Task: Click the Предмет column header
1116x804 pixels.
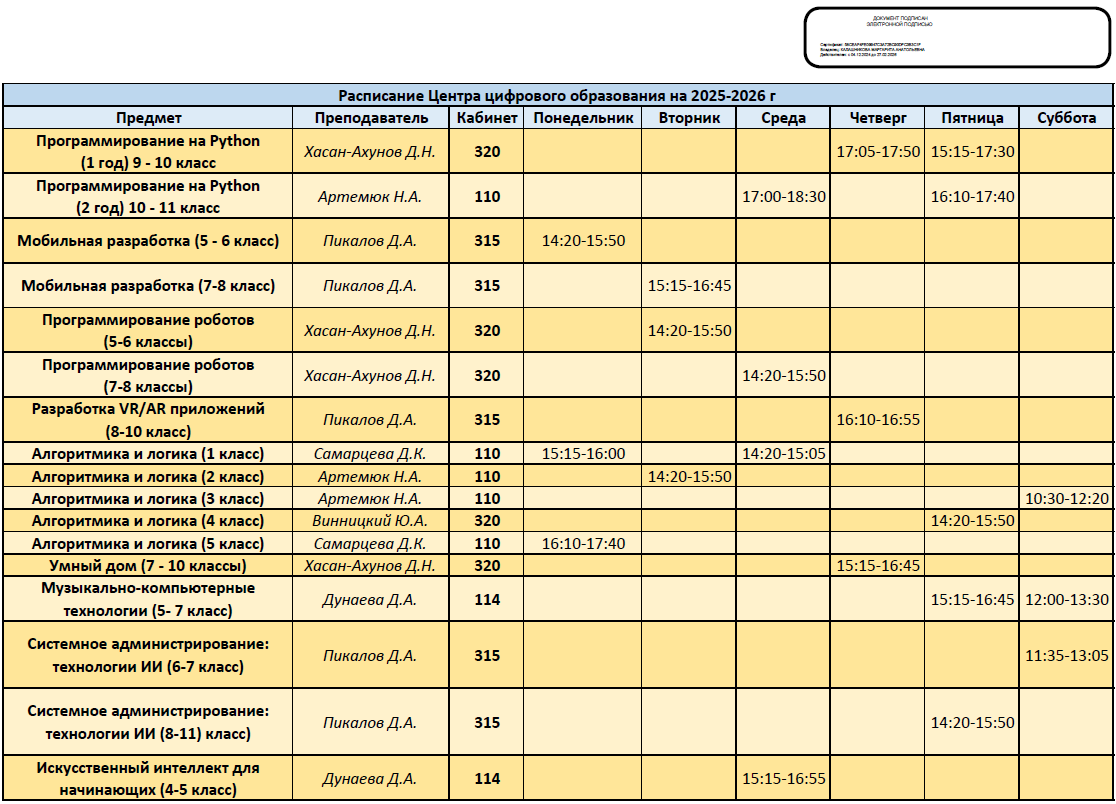Action: click(x=148, y=118)
